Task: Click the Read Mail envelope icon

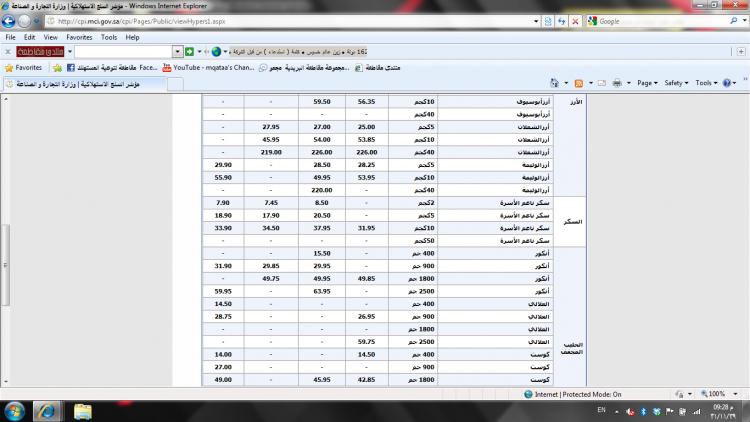Action: (x=602, y=83)
